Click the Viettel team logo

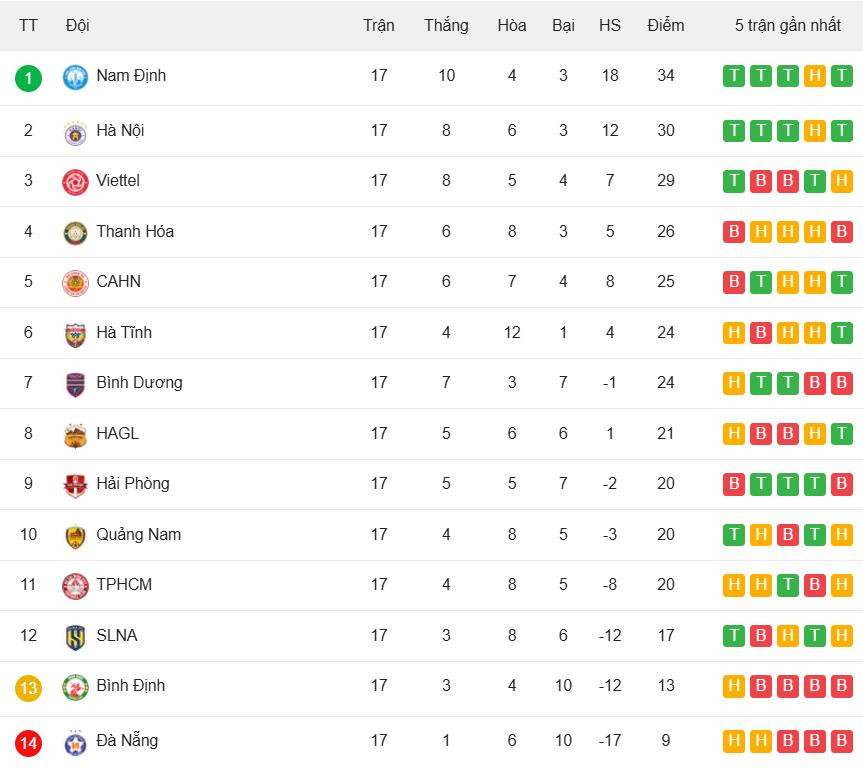(75, 182)
